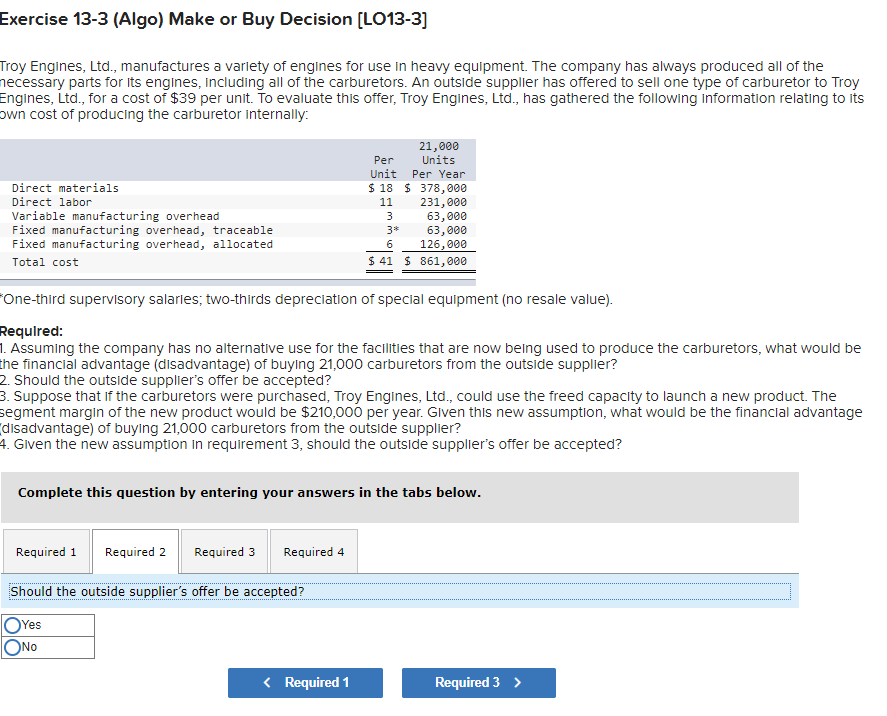Open the Required 3 tab

225,552
